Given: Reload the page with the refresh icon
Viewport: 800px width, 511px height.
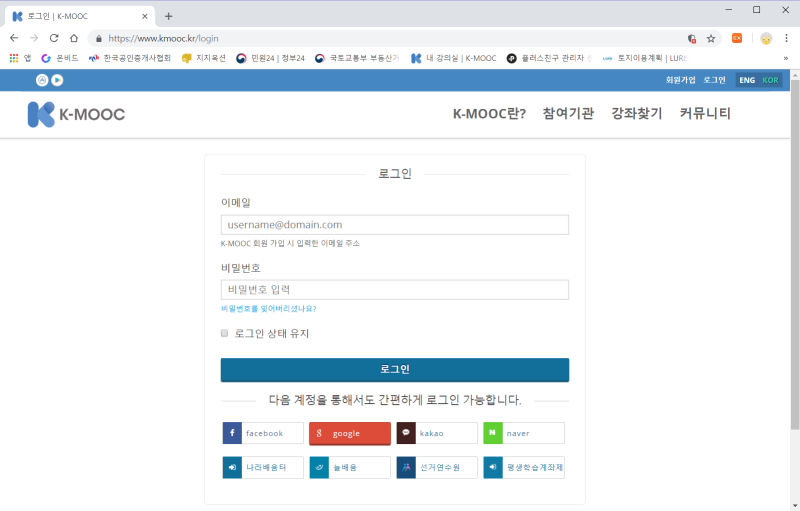Looking at the screenshot, I should coord(54,38).
